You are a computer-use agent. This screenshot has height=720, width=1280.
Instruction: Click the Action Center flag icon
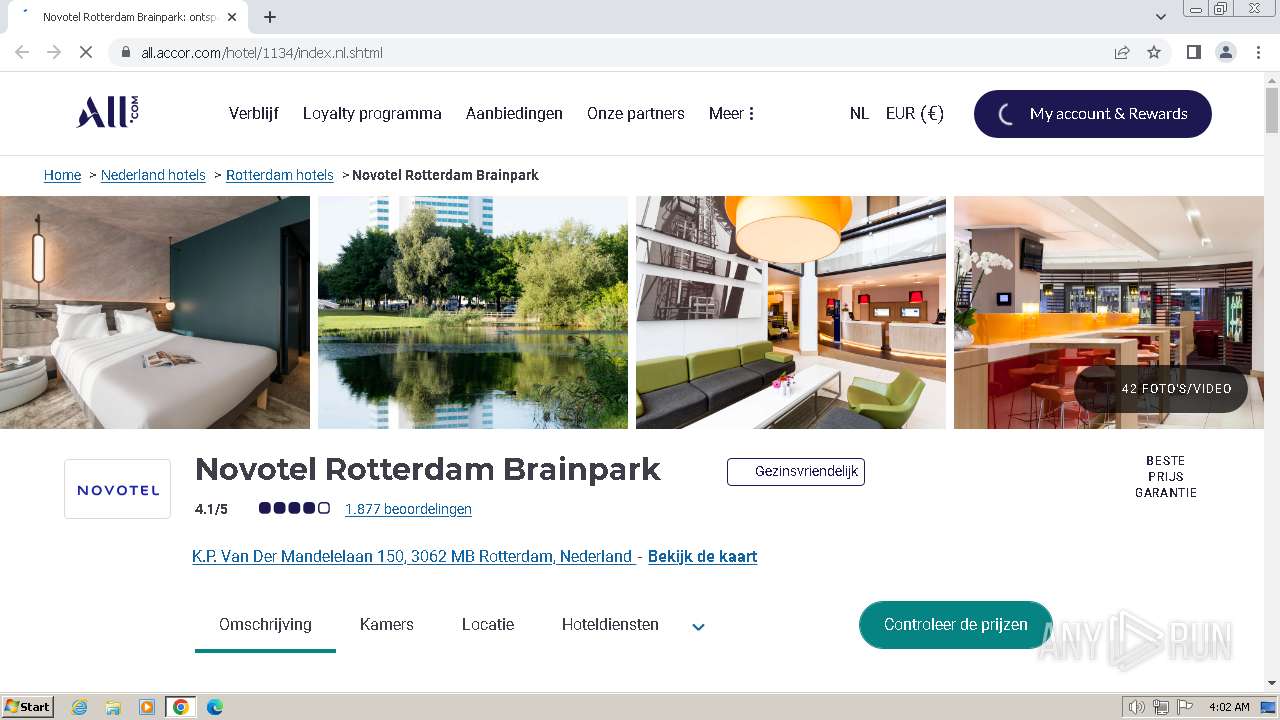point(1185,707)
